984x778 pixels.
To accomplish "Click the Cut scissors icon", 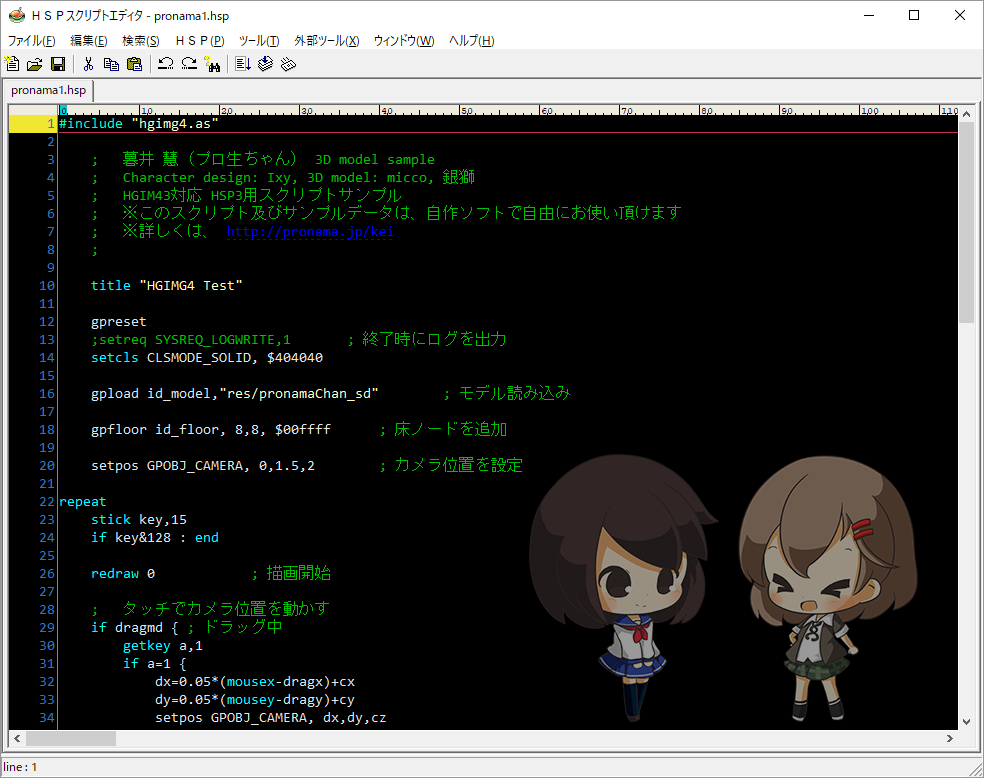I will coord(88,64).
